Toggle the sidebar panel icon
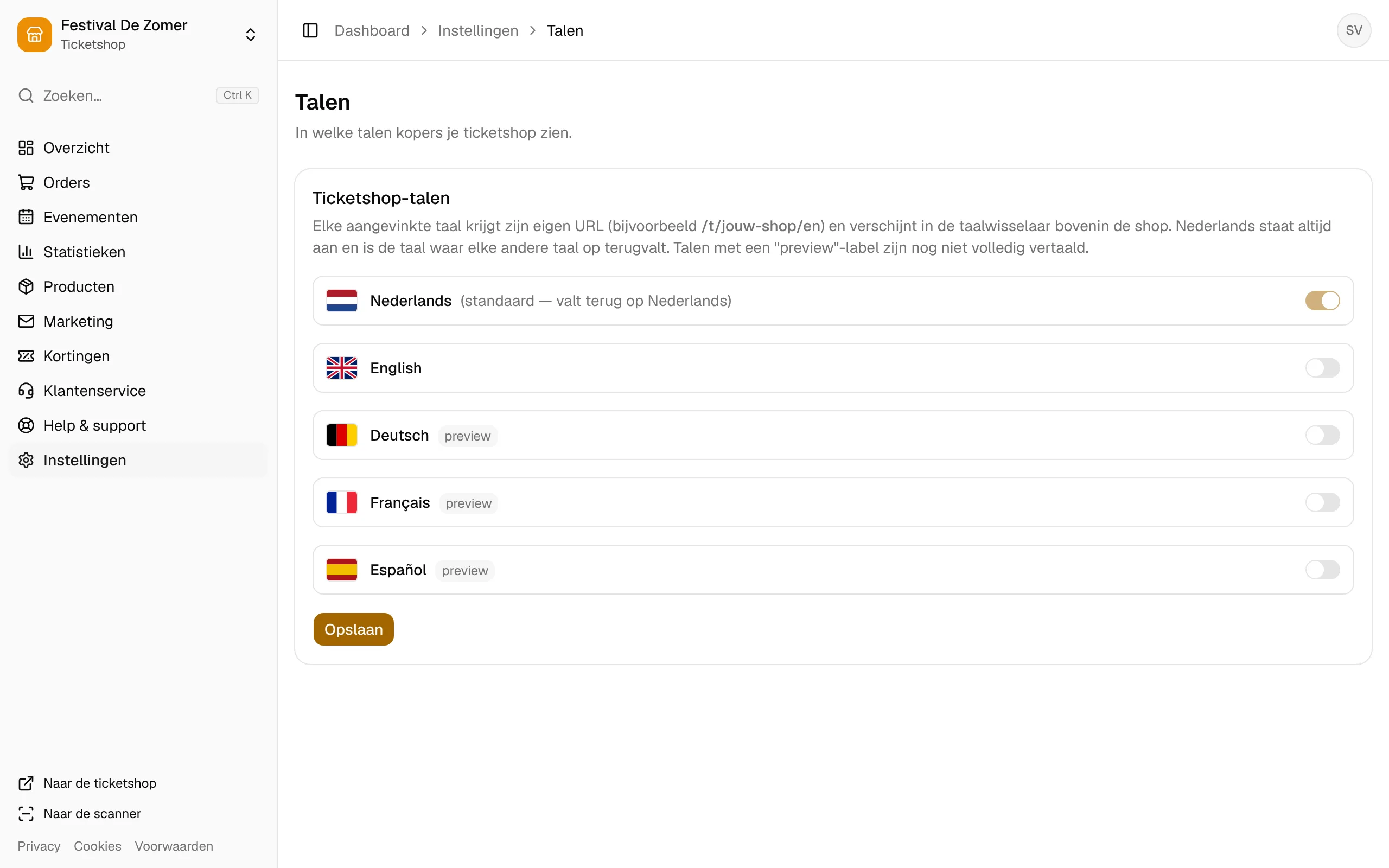The image size is (1389, 868). (x=310, y=30)
